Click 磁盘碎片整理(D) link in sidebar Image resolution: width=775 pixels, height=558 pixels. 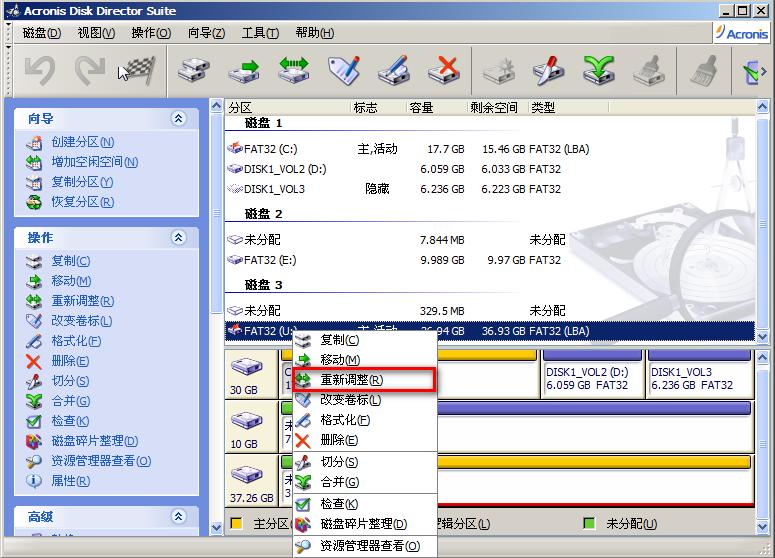[x=94, y=441]
